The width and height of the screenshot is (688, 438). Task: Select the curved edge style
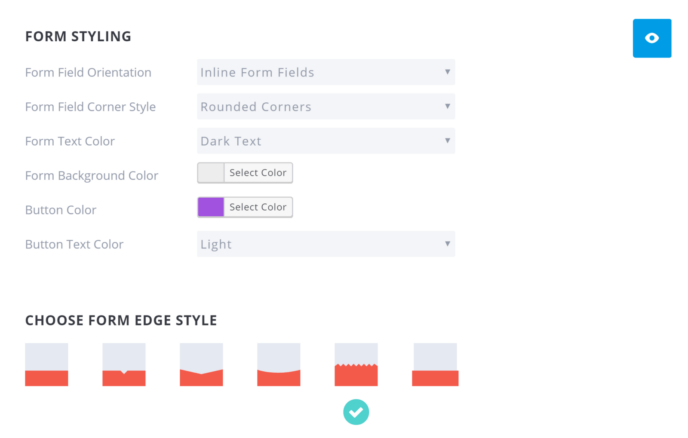tap(279, 365)
